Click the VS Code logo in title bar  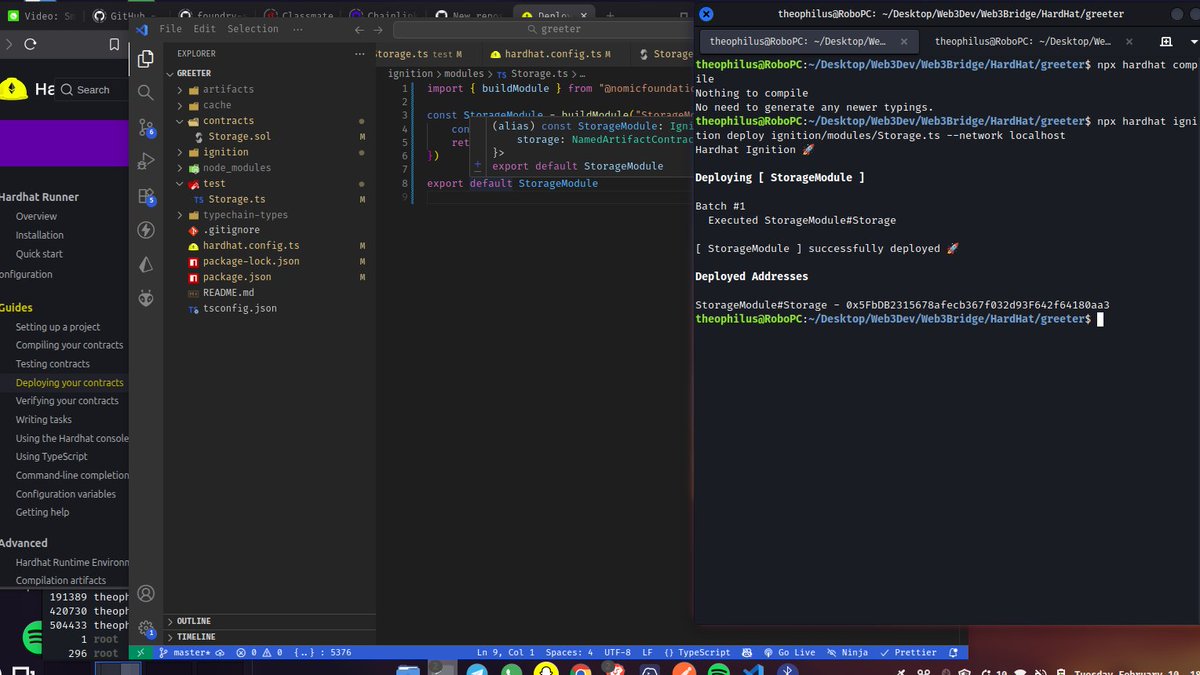[142, 29]
